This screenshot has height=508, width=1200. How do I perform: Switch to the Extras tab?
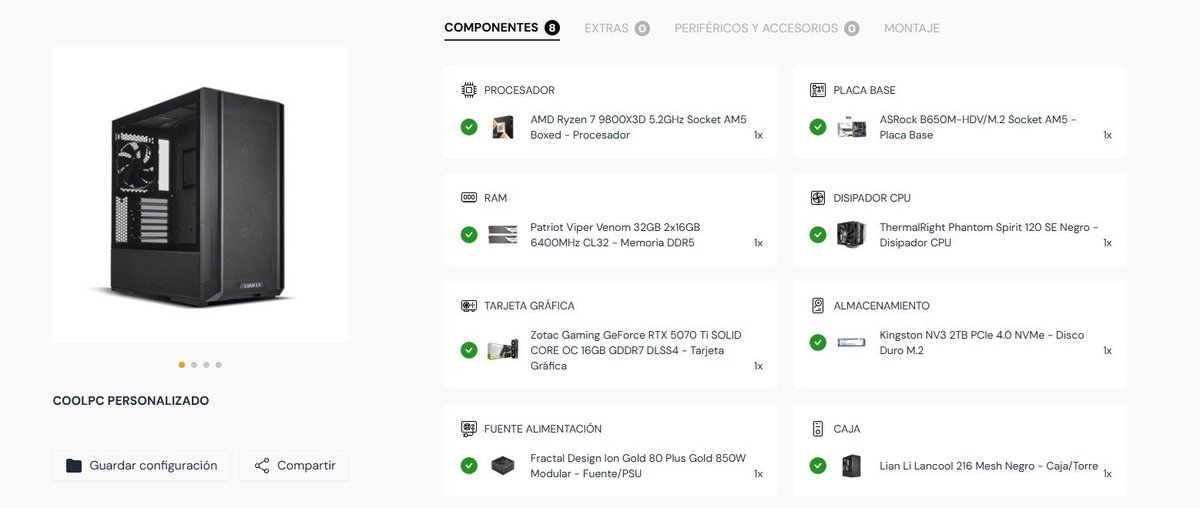[x=617, y=28]
